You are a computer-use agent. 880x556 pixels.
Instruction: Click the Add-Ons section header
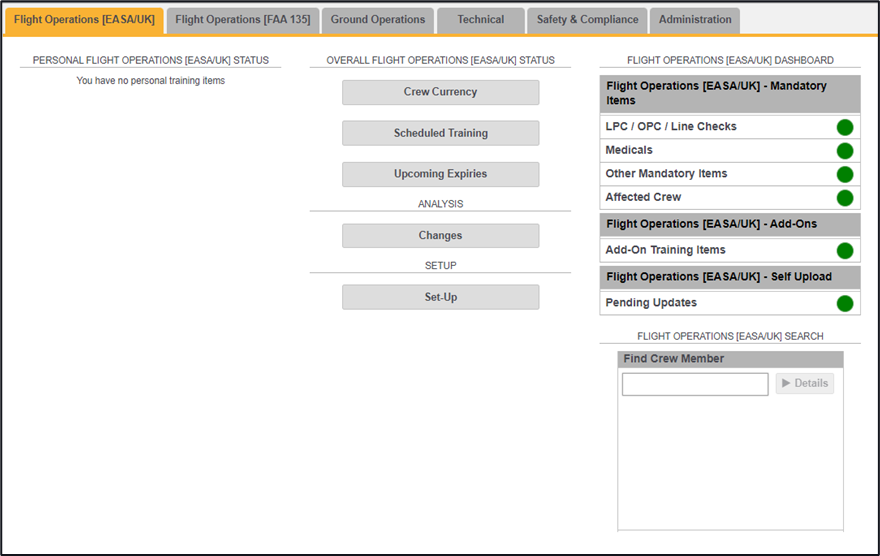click(x=730, y=224)
